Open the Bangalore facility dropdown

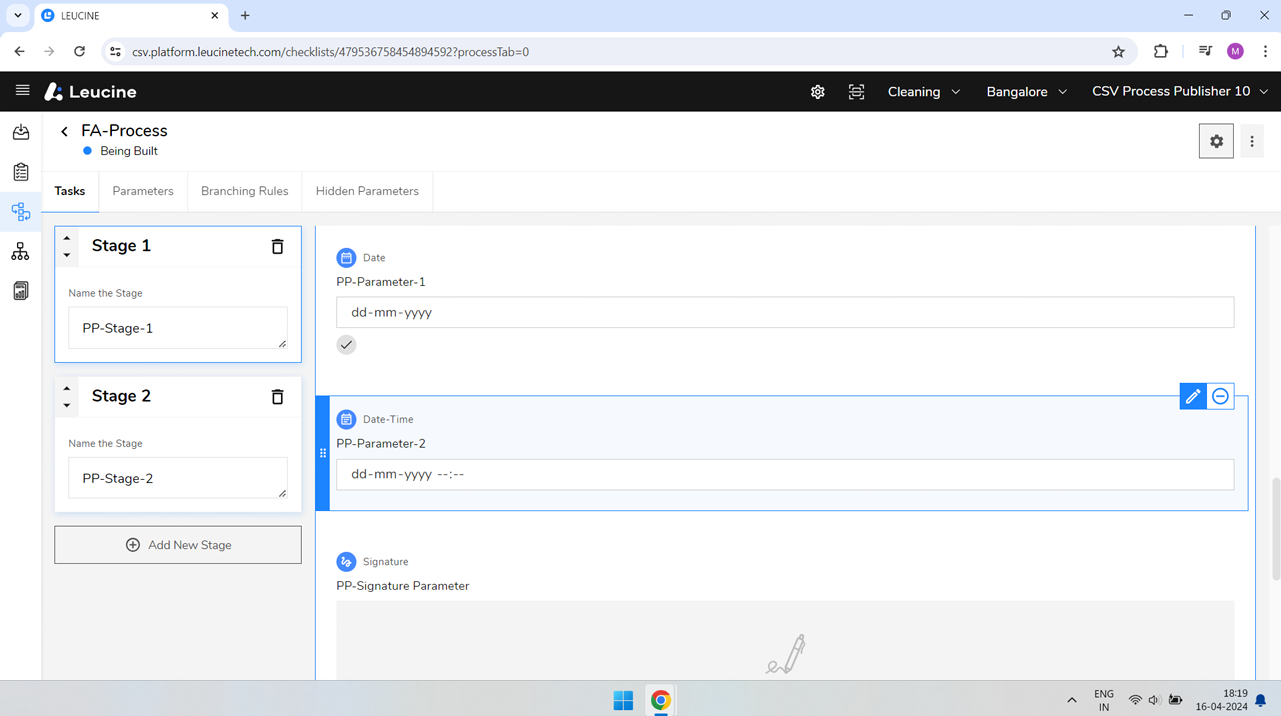click(1027, 92)
